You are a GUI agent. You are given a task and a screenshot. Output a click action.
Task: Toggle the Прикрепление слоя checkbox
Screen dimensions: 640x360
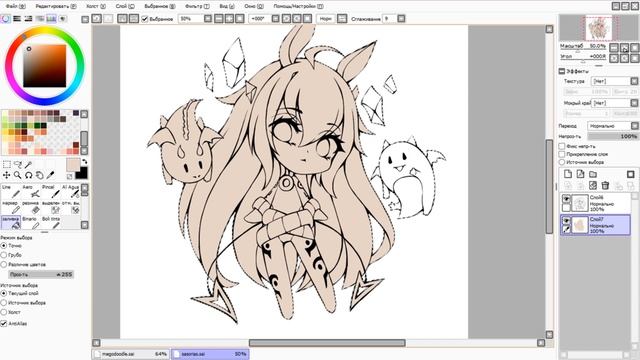coord(562,154)
